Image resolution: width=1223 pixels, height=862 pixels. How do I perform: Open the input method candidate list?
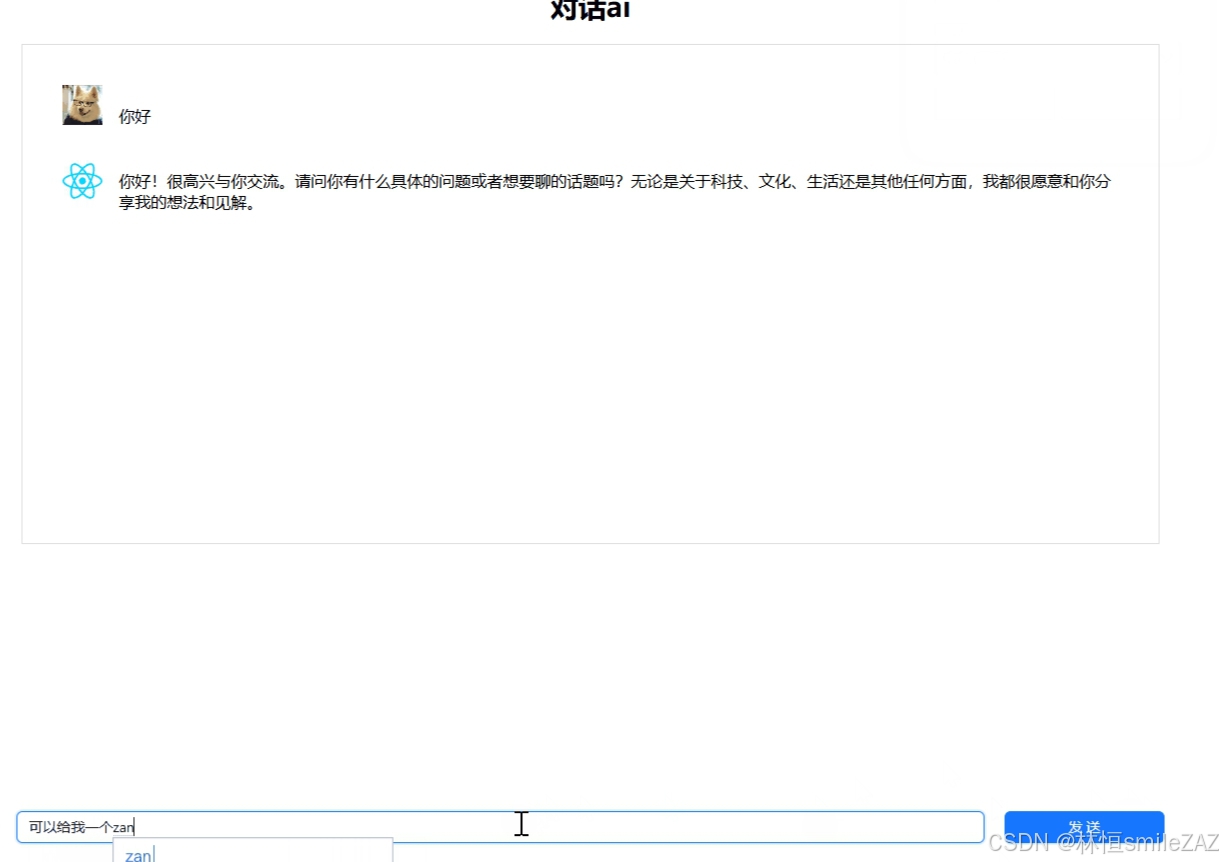click(x=255, y=854)
